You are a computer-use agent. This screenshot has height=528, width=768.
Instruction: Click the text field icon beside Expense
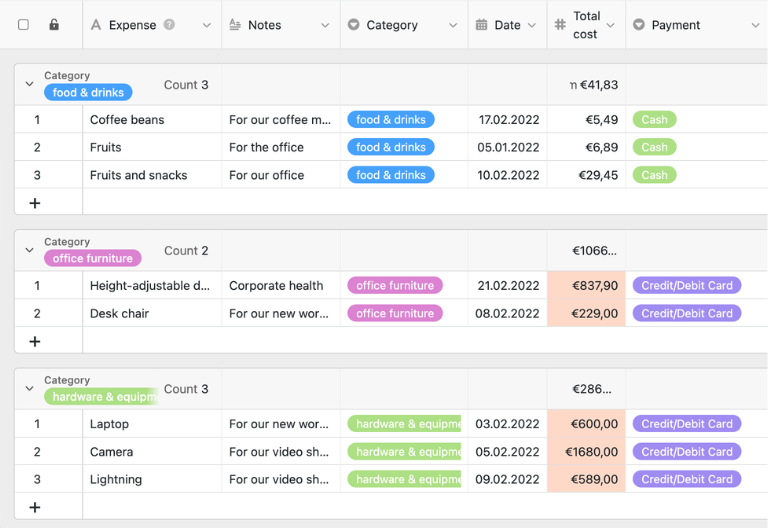[x=96, y=25]
